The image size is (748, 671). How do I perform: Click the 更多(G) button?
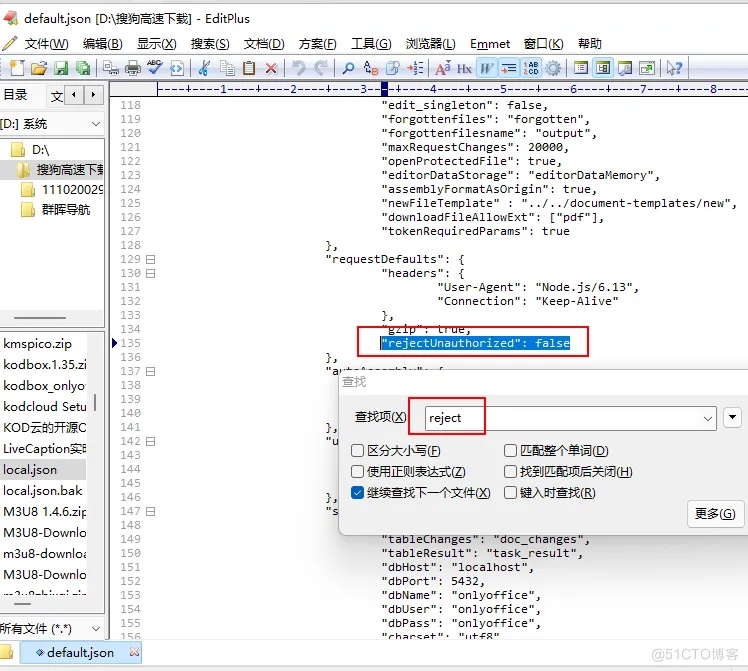[x=715, y=514]
